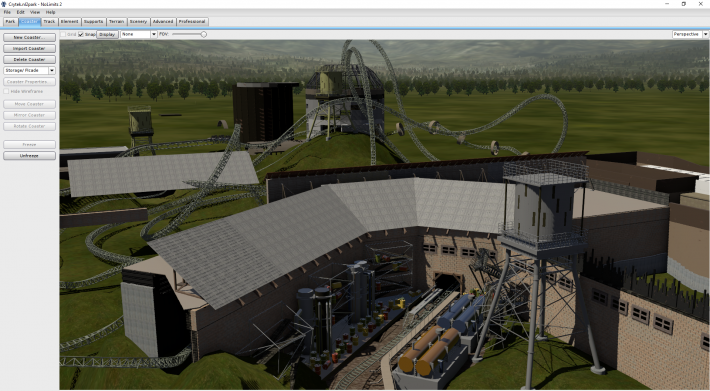Toggle the Snap checkbox
This screenshot has width=710, height=391.
pos(81,34)
